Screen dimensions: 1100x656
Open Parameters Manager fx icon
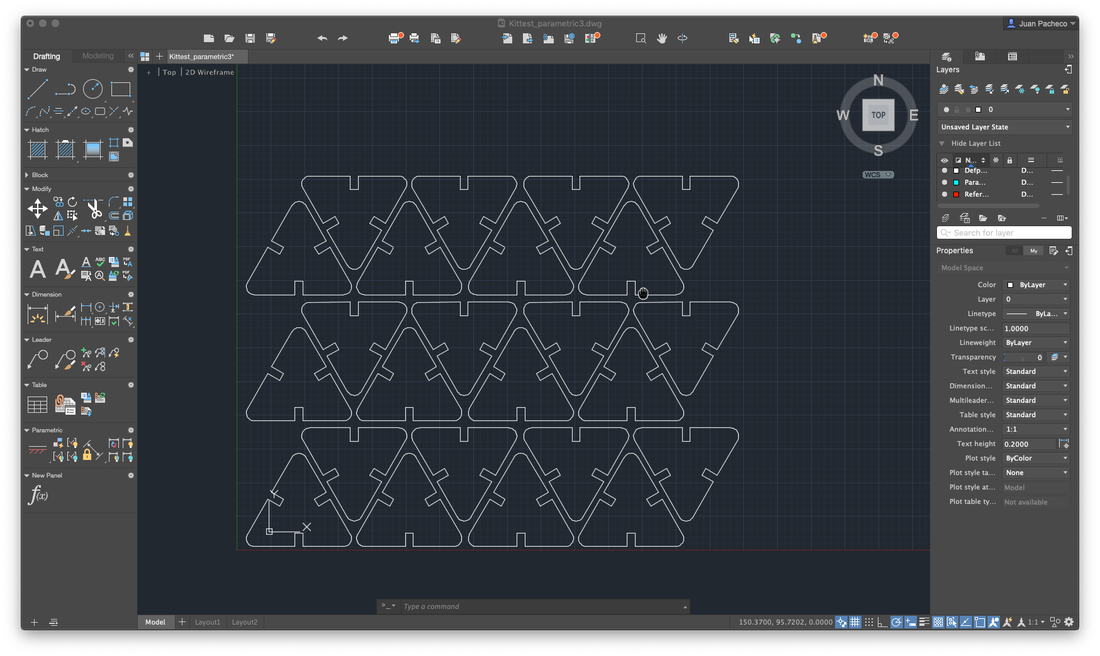pyautogui.click(x=38, y=495)
